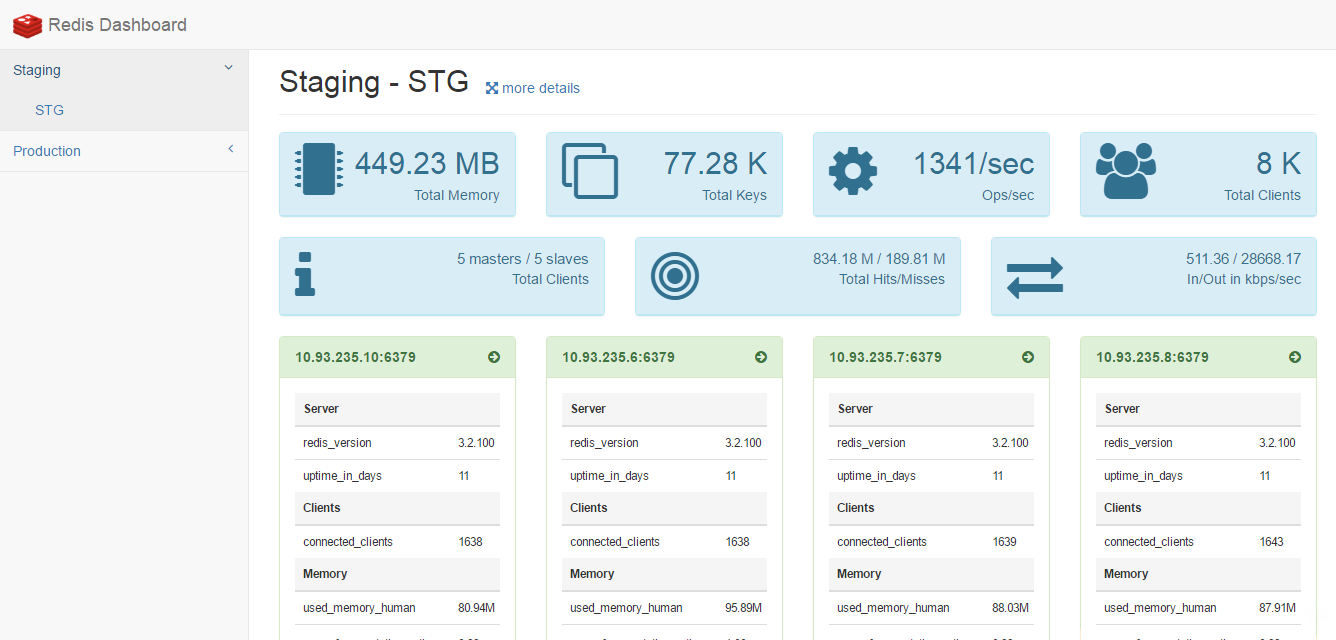Click uptime_in_days row in 10.93.235.6 card
Image resolution: width=1336 pixels, height=640 pixels.
664,476
